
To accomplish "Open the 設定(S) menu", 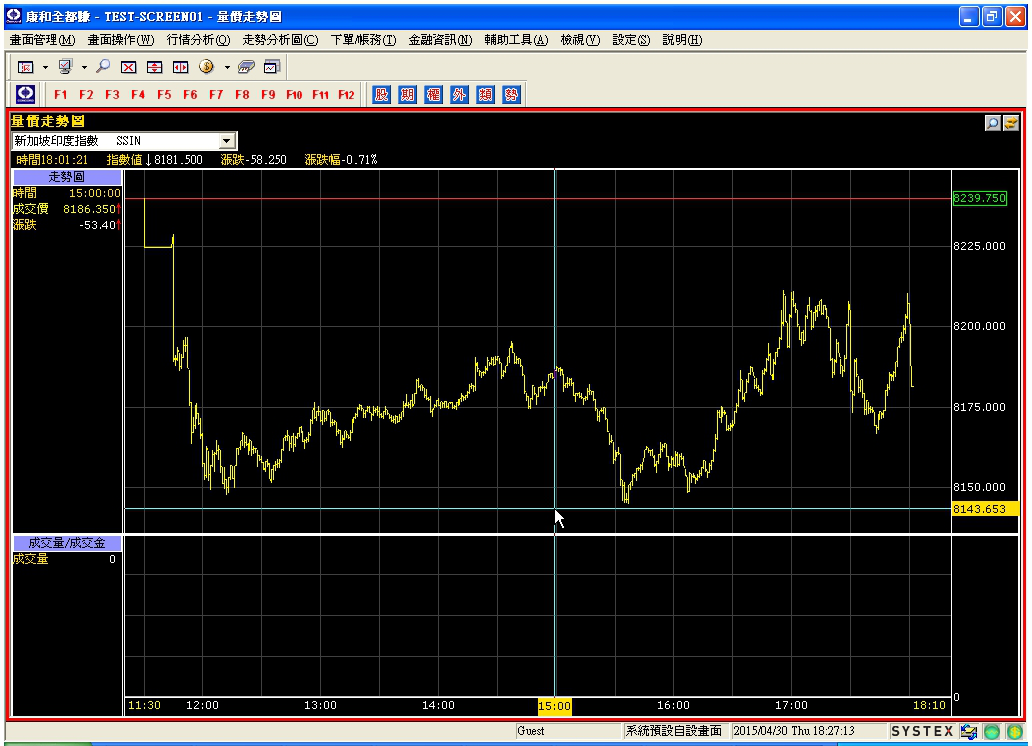I will [631, 40].
